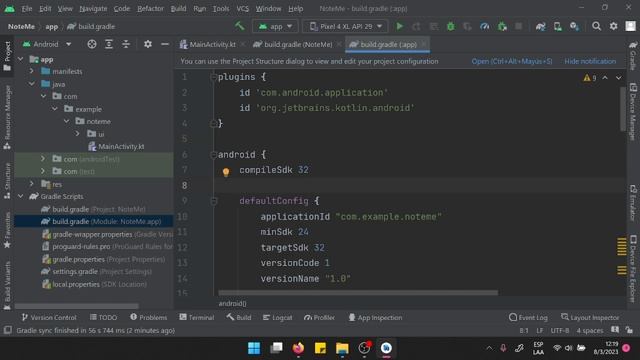Image resolution: width=640 pixels, height=360 pixels.
Task: Click Attach Debugger to Android Process icon
Action: [x=502, y=26]
